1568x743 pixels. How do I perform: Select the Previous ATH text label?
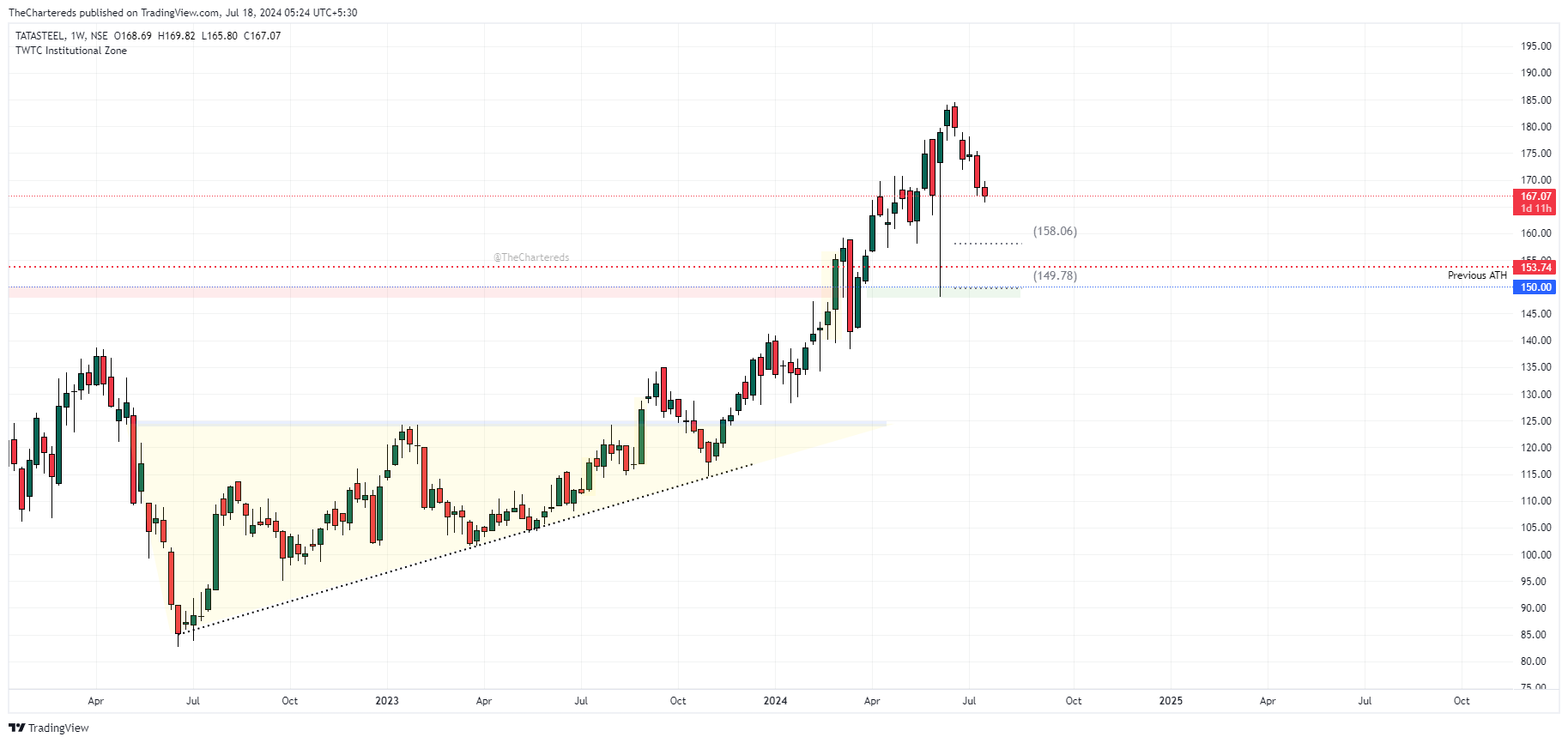point(1477,275)
